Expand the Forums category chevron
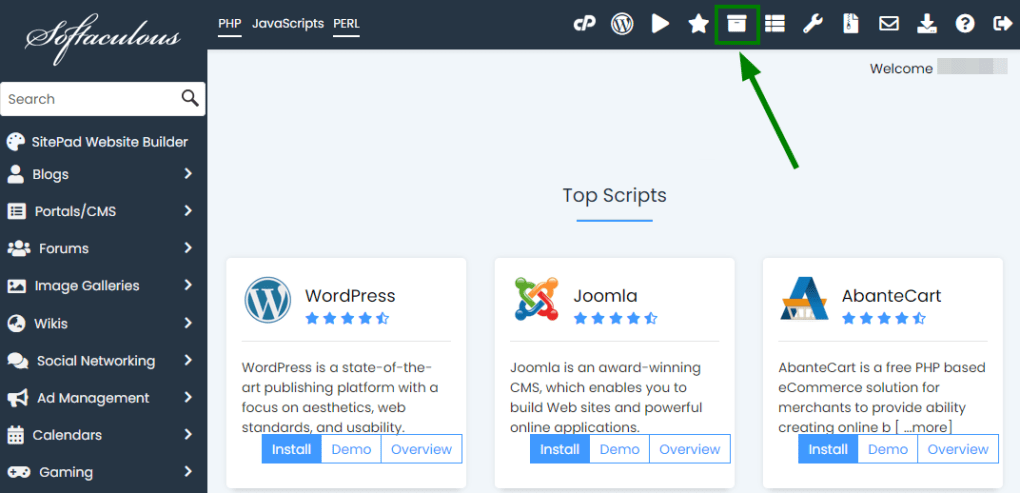The image size is (1020, 493). click(188, 248)
